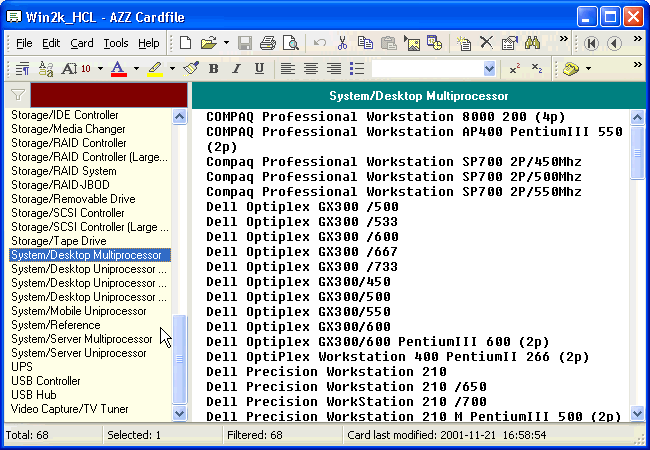Viewport: 650px width, 450px height.
Task: Click the Paste clipboard icon
Action: click(388, 43)
